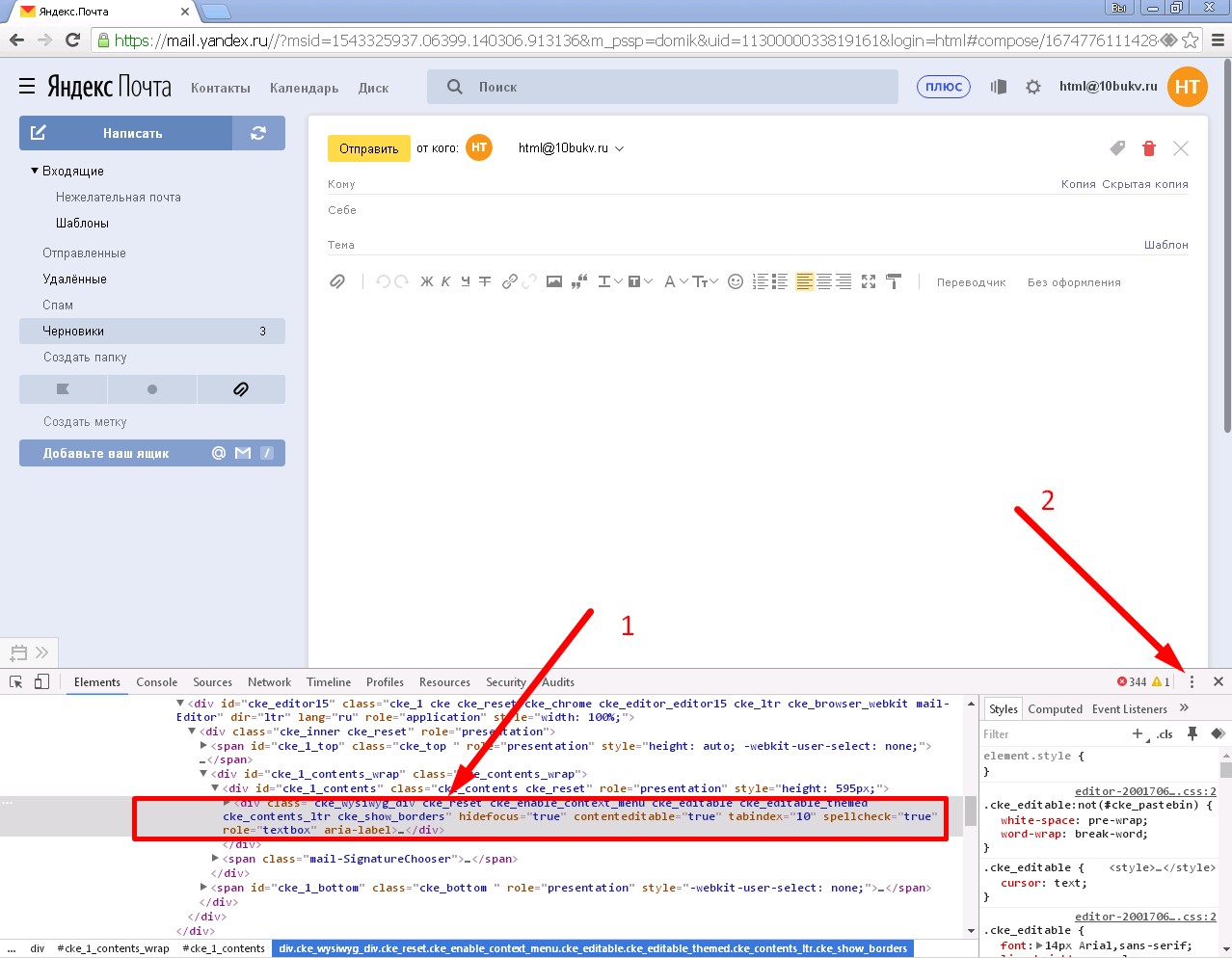Image resolution: width=1232 pixels, height=958 pixels.
Task: Click the themes icon beside settings gear
Action: click(x=999, y=87)
